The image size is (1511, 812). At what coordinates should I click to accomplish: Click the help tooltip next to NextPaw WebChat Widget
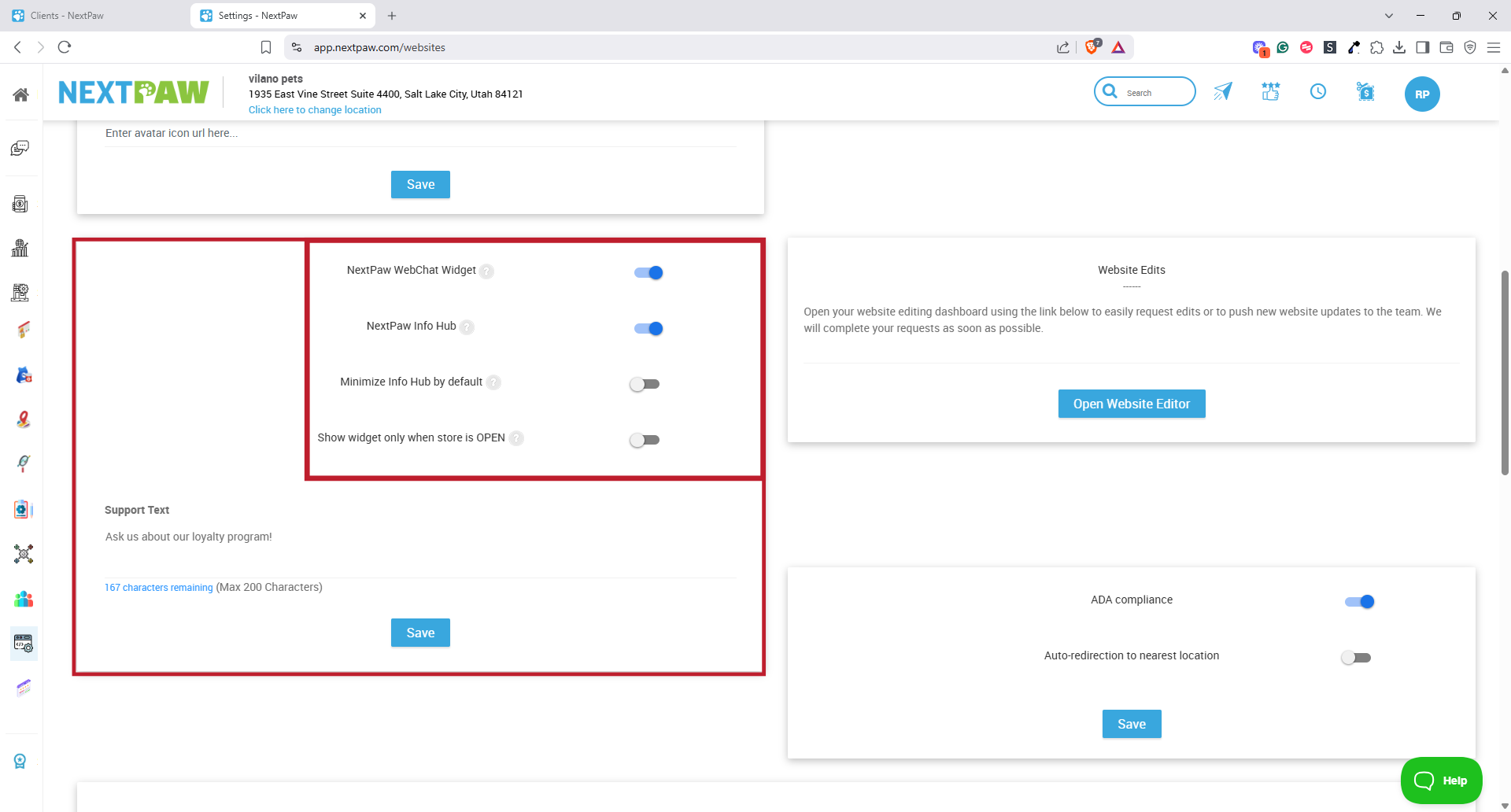tap(487, 271)
